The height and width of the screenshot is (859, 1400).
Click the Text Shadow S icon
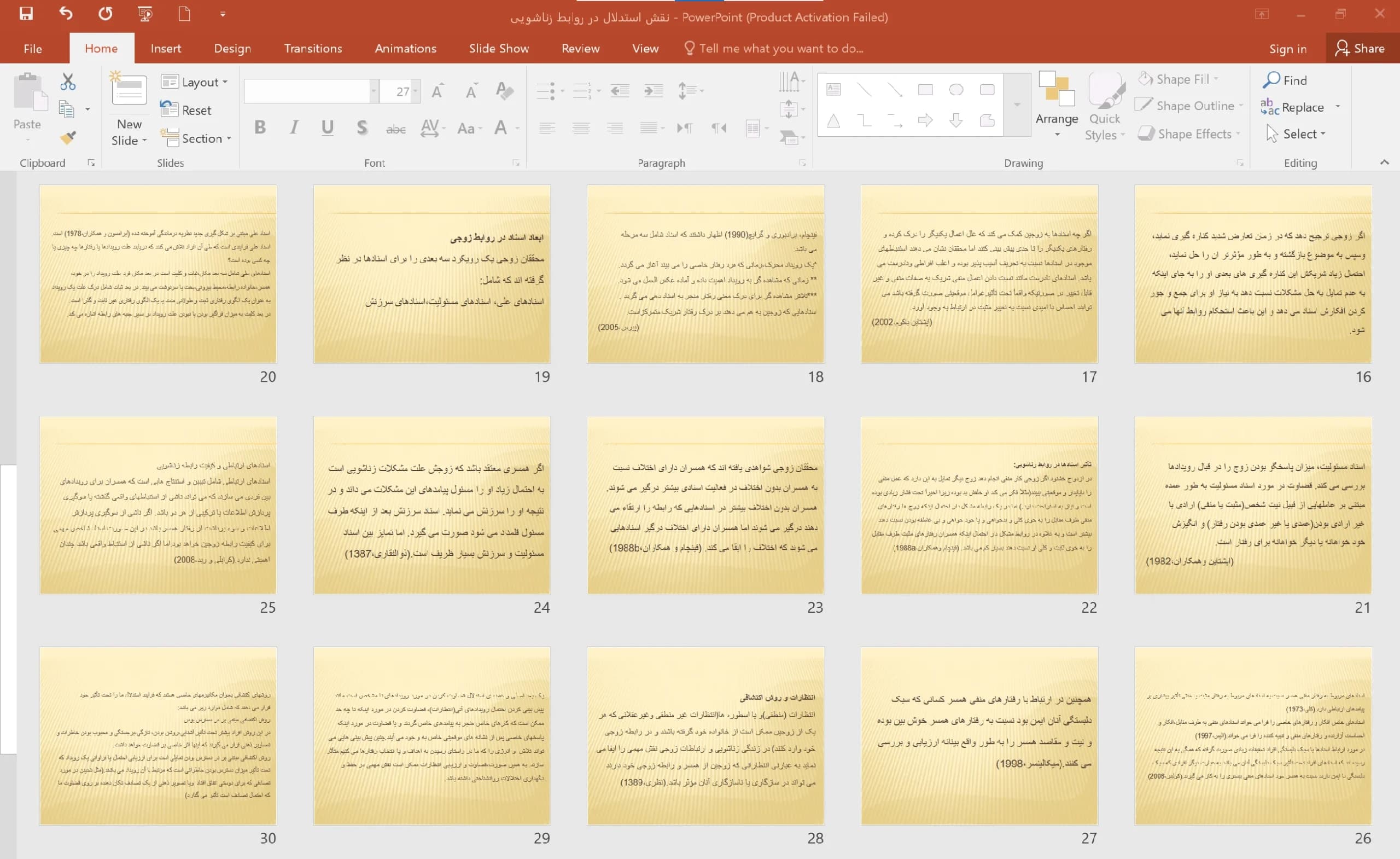361,127
